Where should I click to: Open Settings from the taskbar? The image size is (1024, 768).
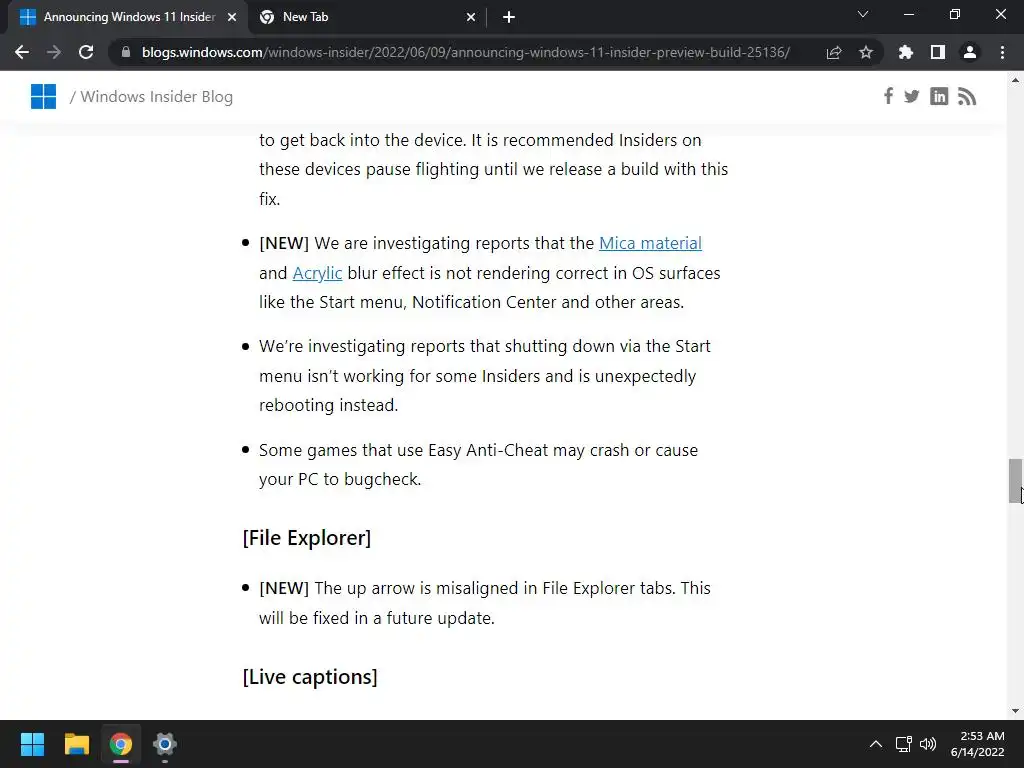[165, 744]
